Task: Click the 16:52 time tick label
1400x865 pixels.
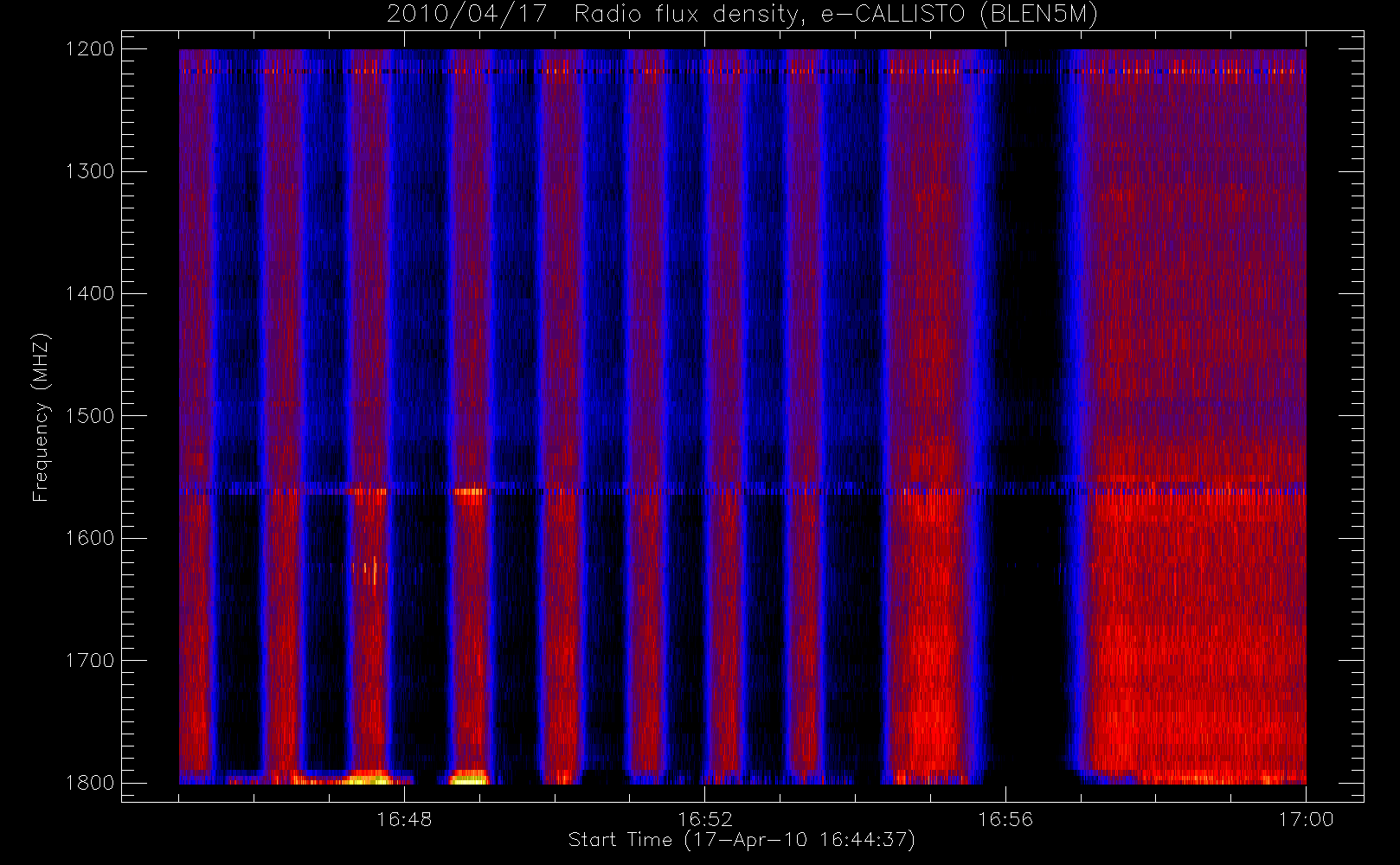Action: [704, 819]
